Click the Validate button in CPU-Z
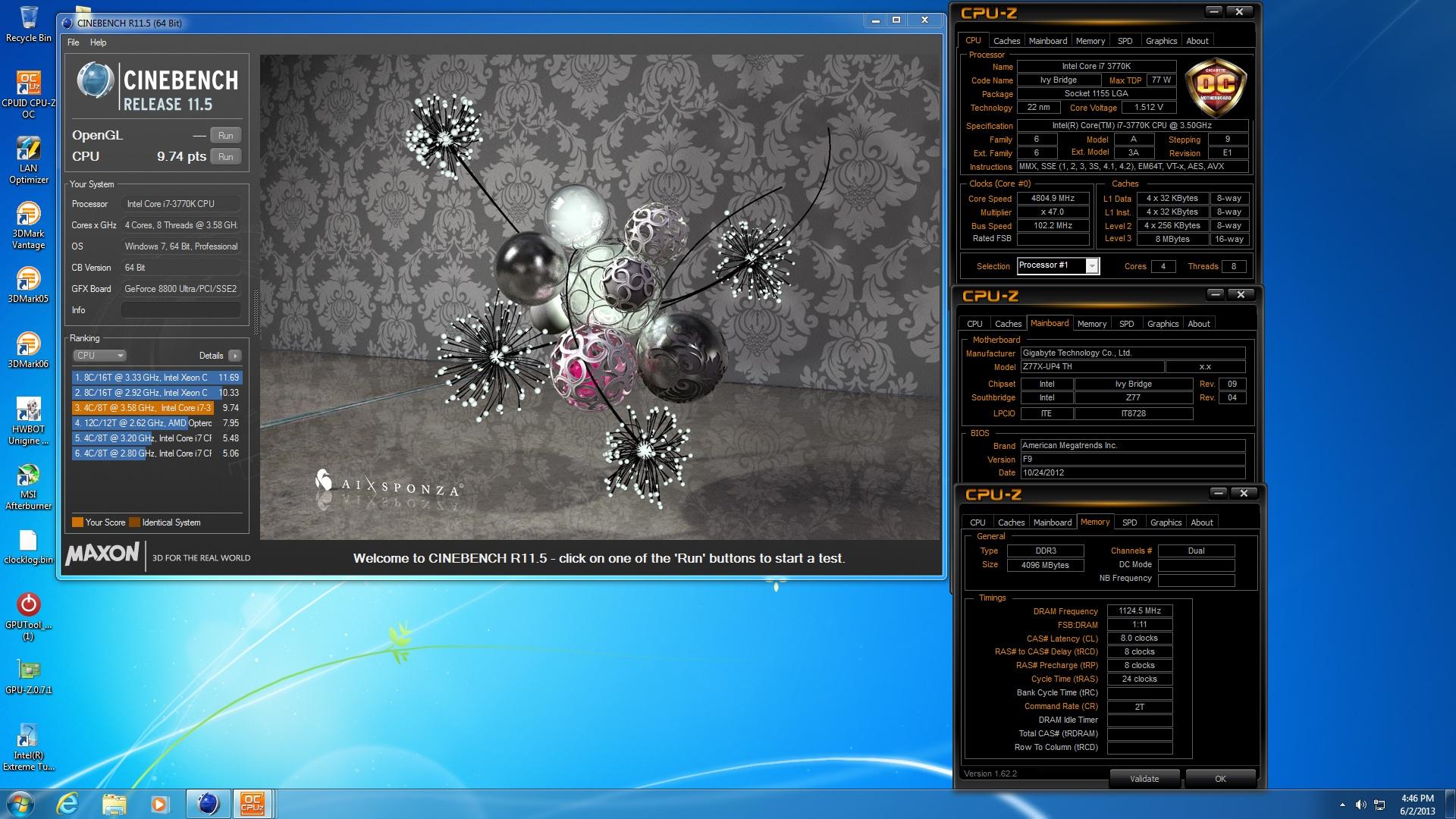Screen dimensions: 1456x819 point(1144,779)
